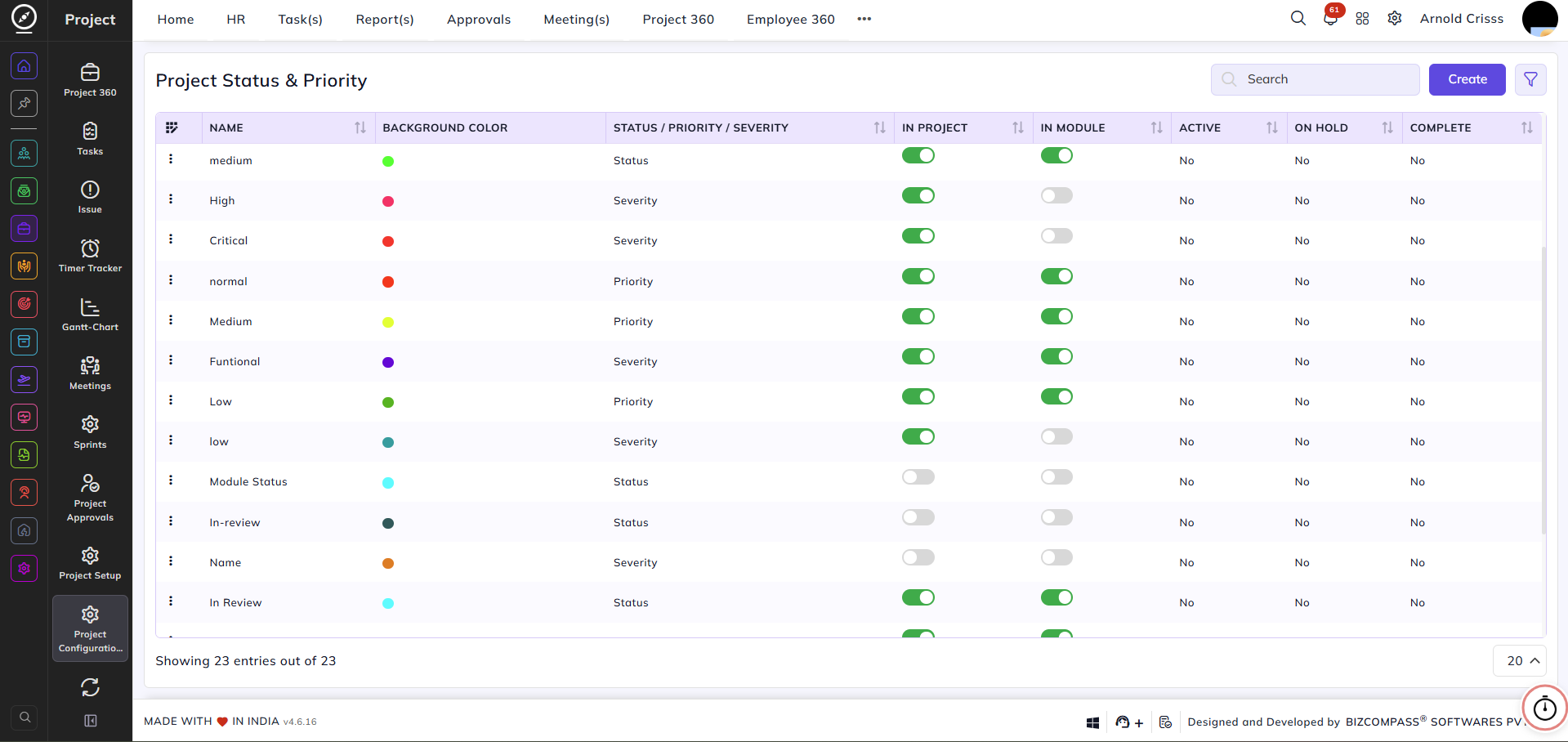Click the orange color dot for the Name row
Image resolution: width=1568 pixels, height=742 pixels.
[x=388, y=563]
